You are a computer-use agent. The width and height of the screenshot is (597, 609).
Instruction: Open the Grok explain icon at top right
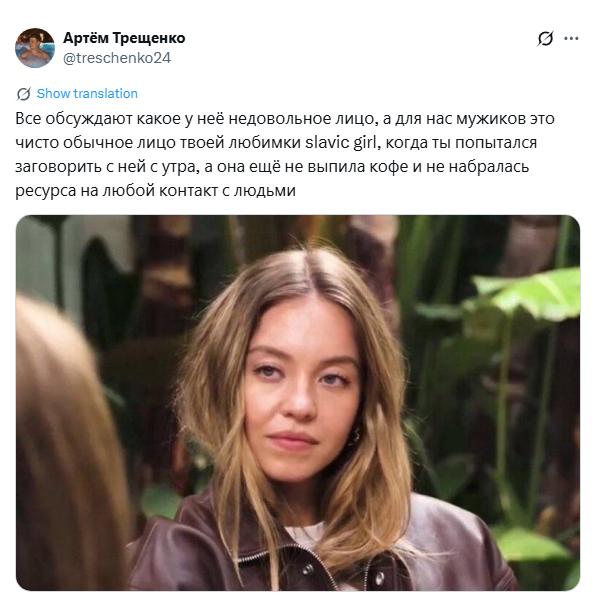point(545,38)
